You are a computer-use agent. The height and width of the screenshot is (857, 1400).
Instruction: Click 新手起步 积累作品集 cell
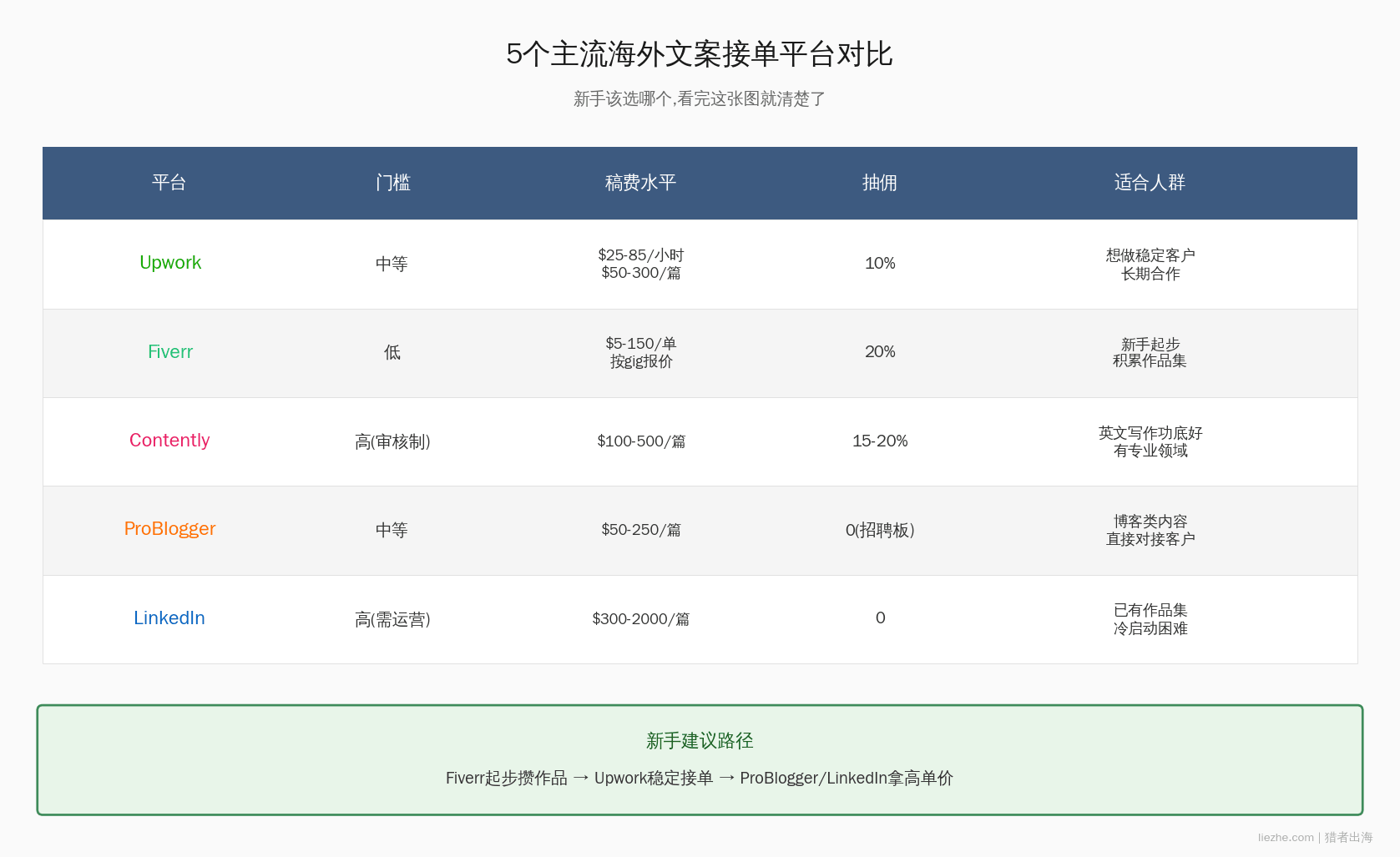[1150, 352]
